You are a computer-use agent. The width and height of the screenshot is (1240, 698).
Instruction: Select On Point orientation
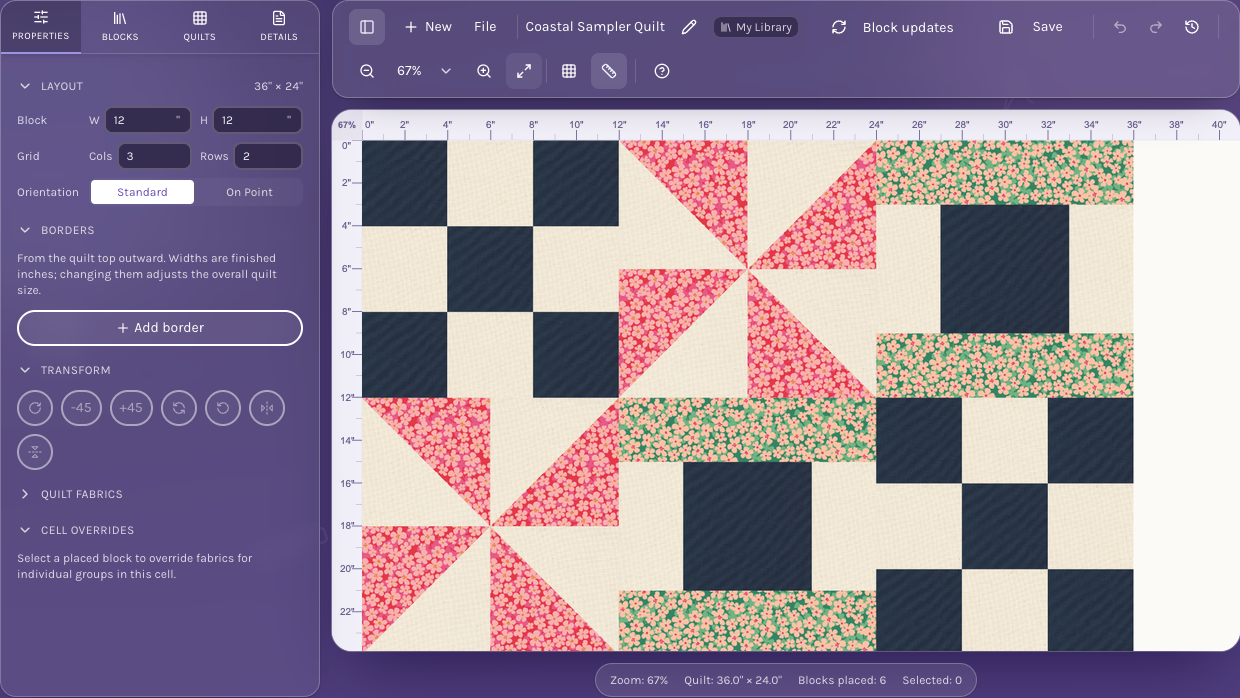point(249,192)
